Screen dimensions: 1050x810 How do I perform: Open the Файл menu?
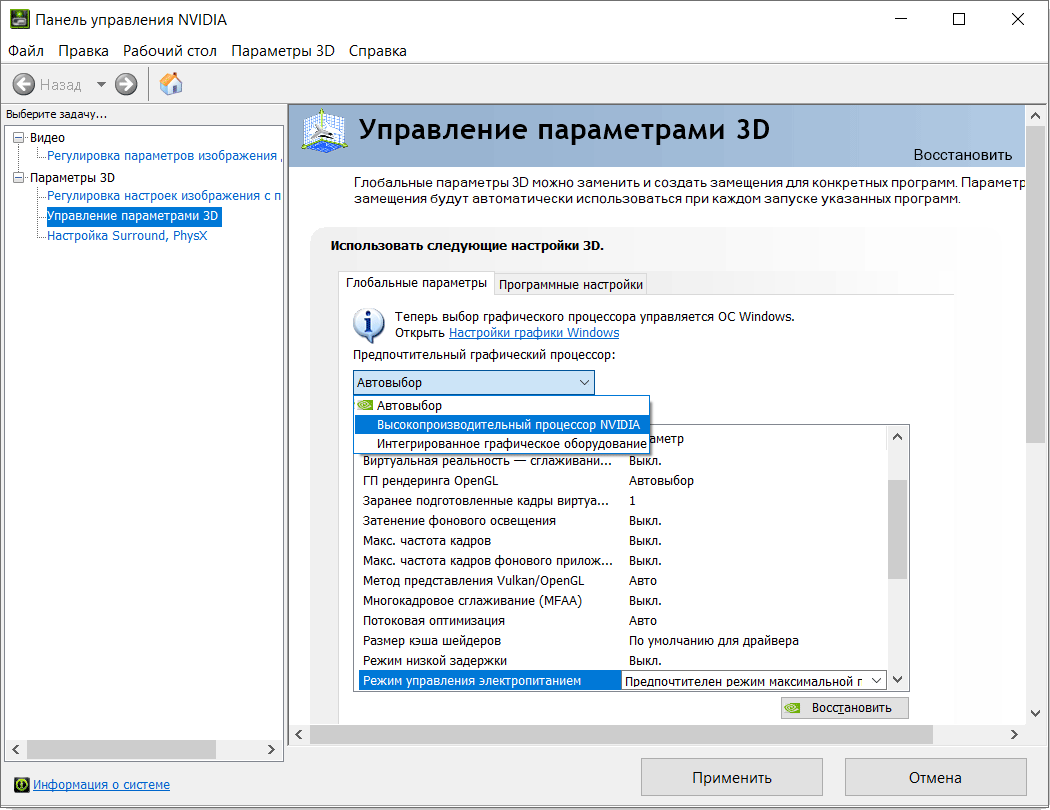point(26,51)
